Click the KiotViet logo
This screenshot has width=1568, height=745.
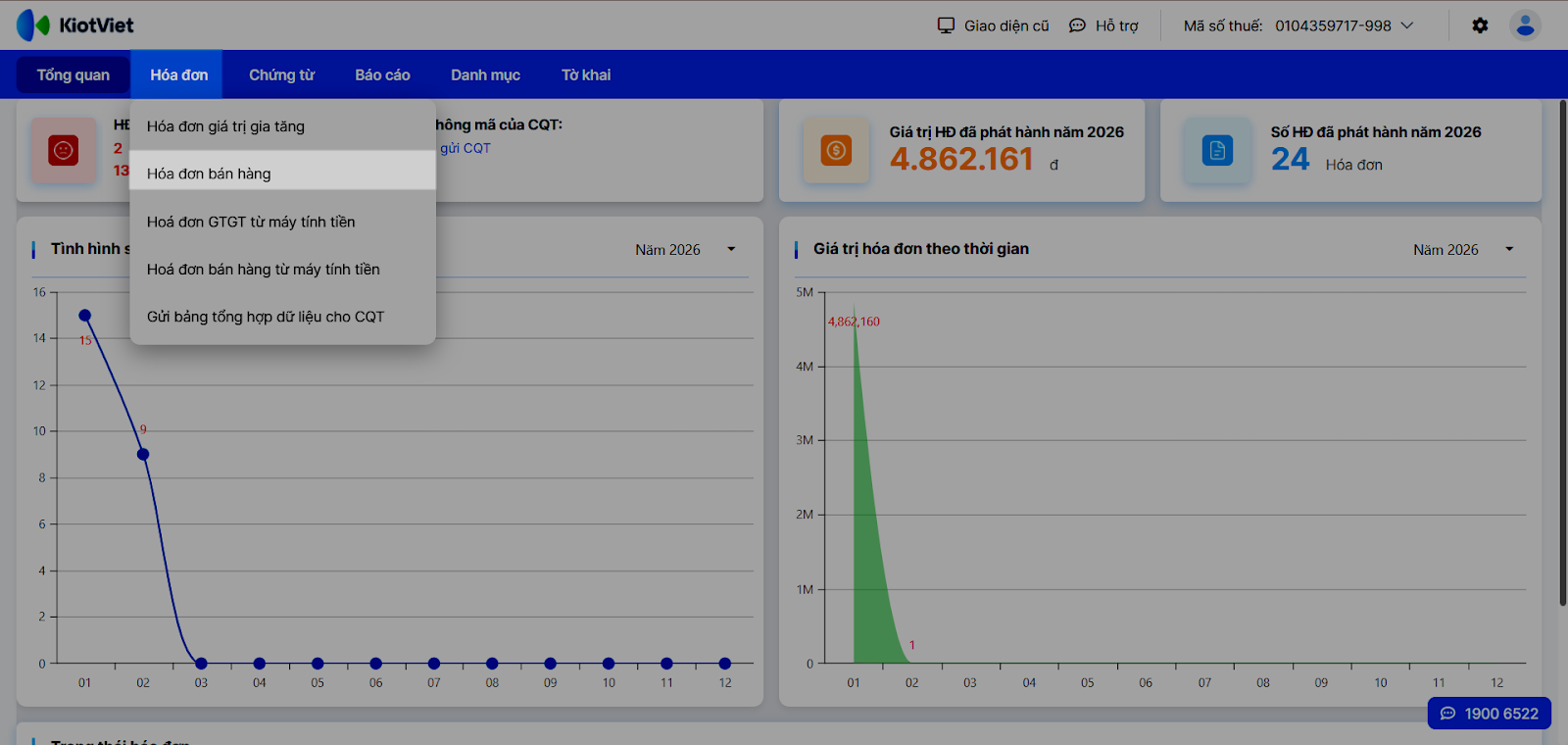point(75,25)
